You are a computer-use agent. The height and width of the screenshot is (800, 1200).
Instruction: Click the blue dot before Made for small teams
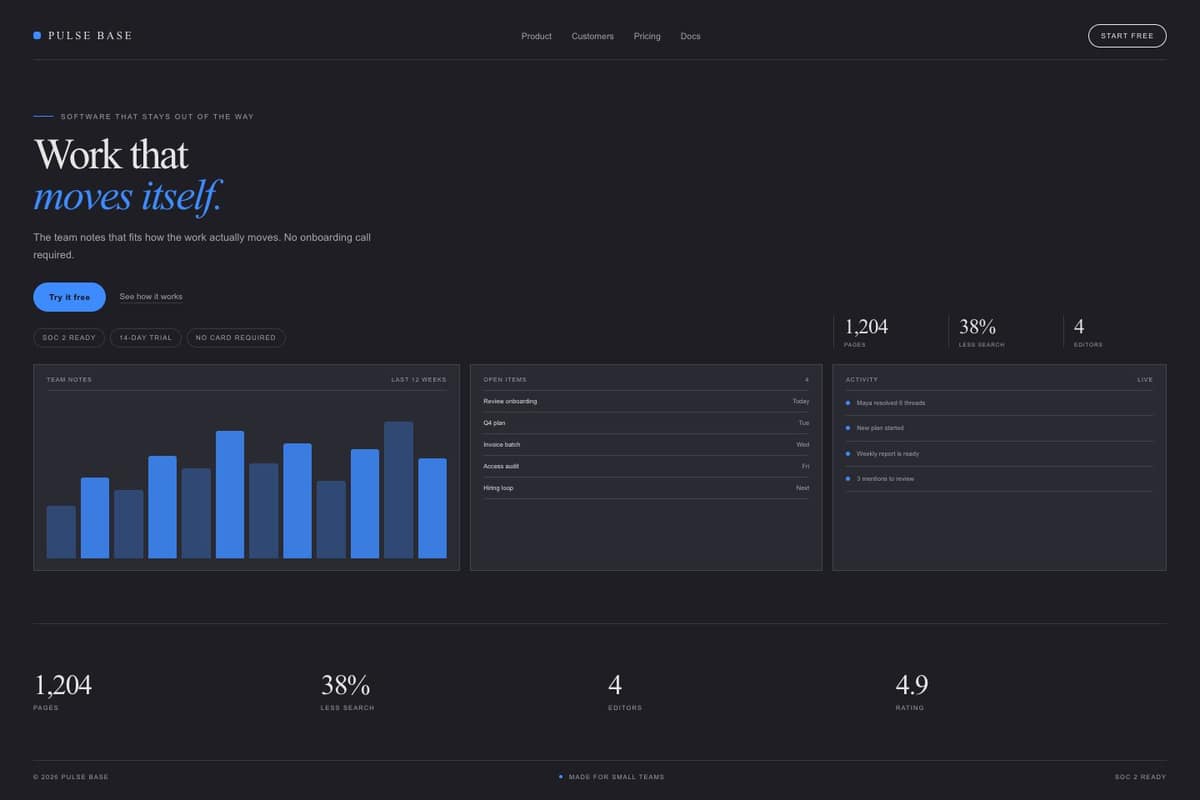(x=561, y=777)
